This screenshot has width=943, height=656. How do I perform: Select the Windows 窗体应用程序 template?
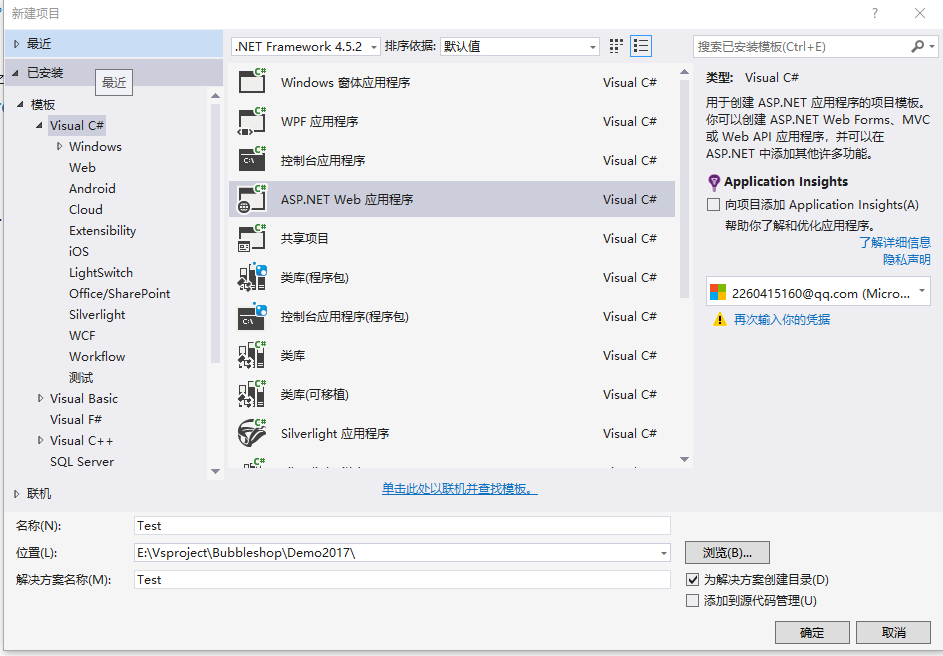click(400, 82)
